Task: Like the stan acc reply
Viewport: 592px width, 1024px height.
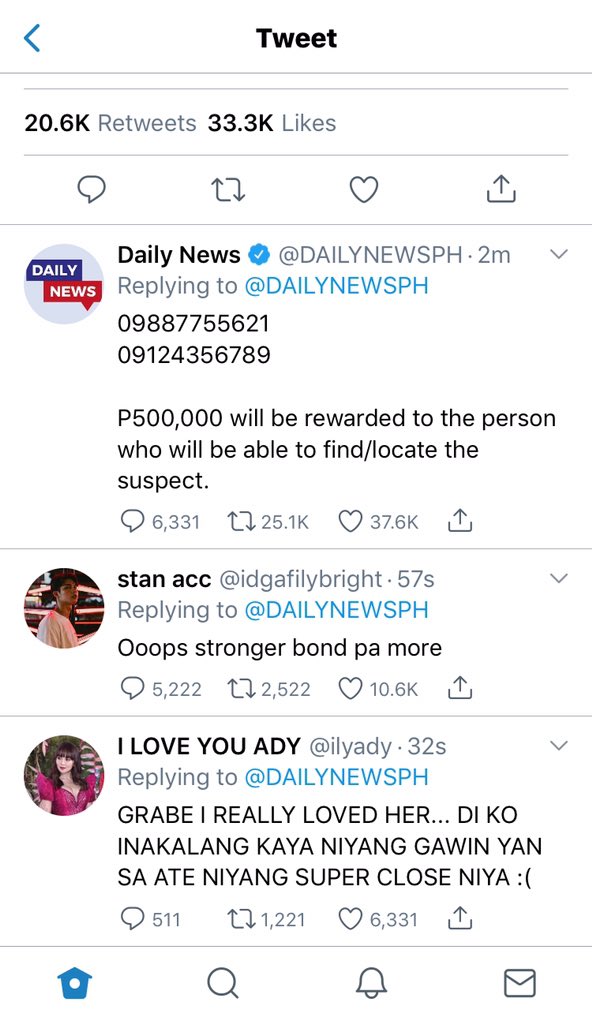Action: coord(350,688)
